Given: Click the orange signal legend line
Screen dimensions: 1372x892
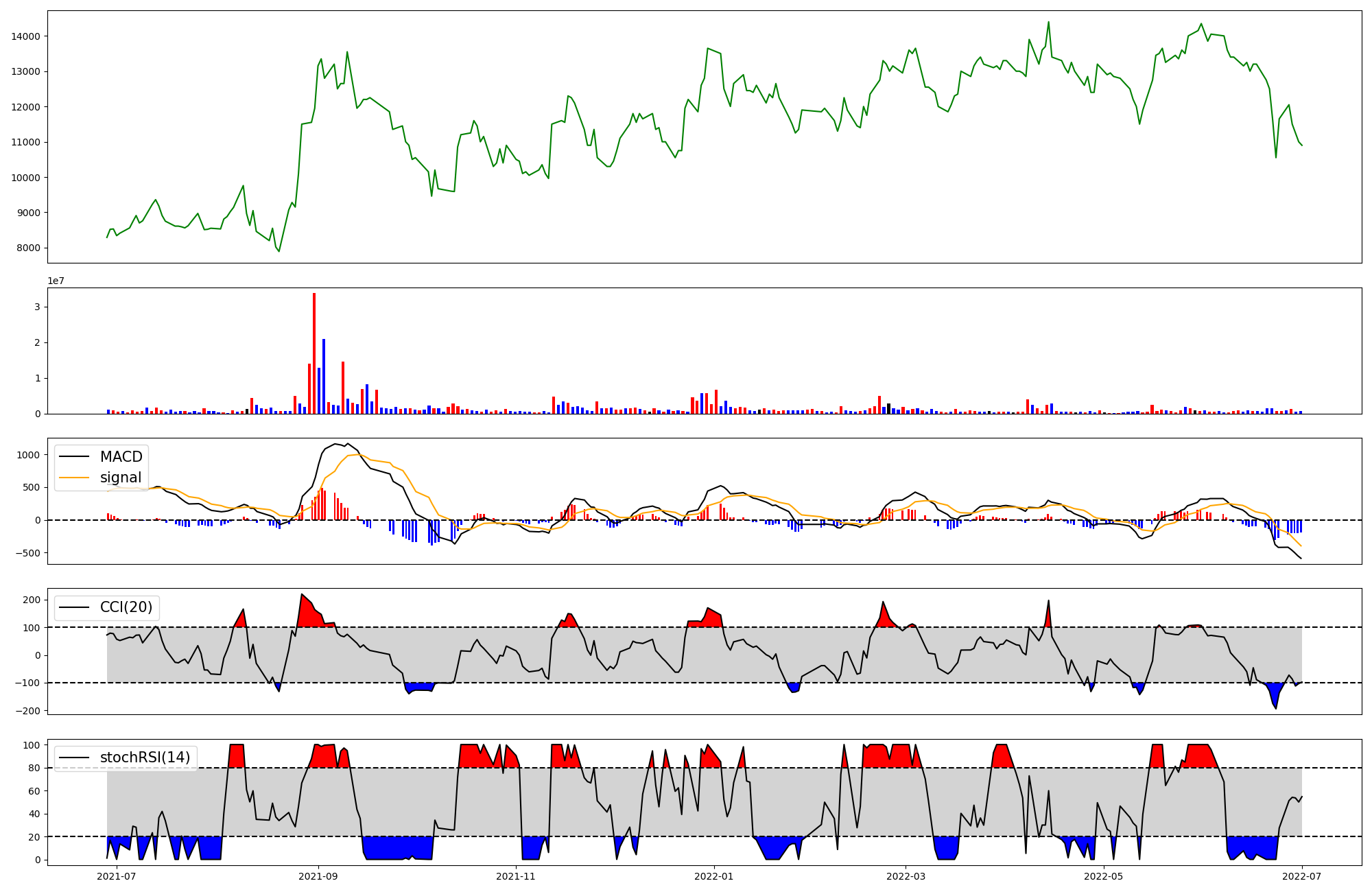Looking at the screenshot, I should click(74, 478).
